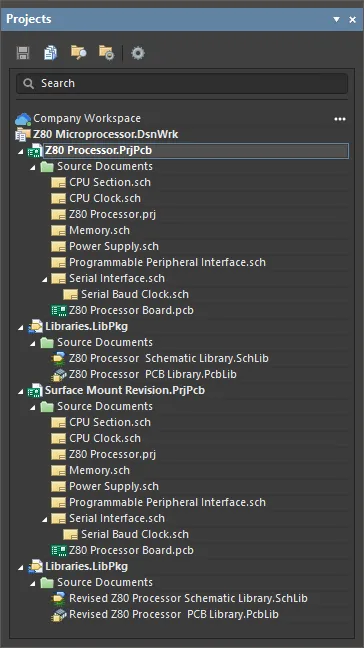Screen dimensions: 364x648
Task: Click the folder with gear toolbar icon
Action: (106, 53)
